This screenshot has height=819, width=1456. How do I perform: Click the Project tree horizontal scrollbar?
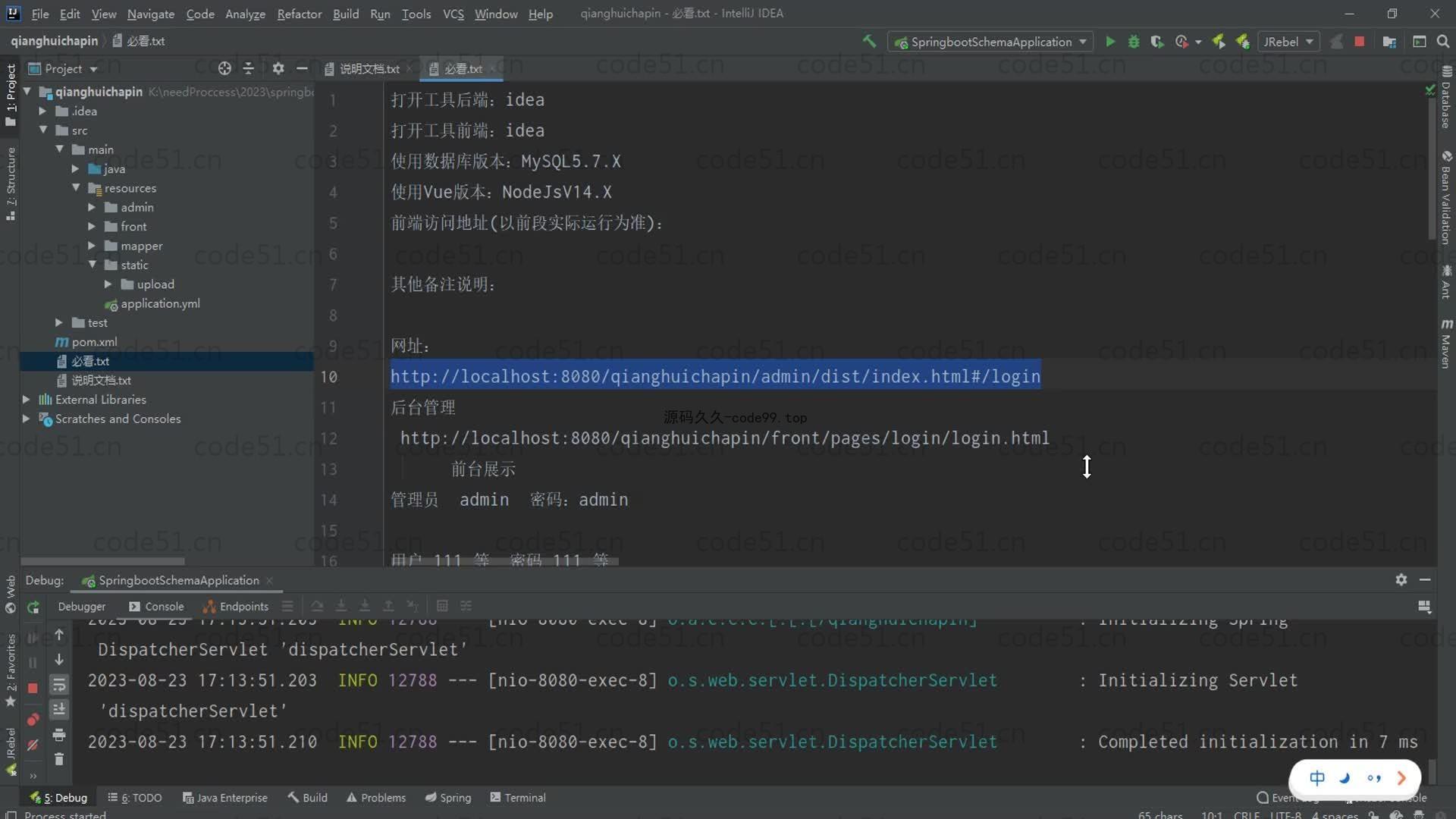(x=102, y=561)
